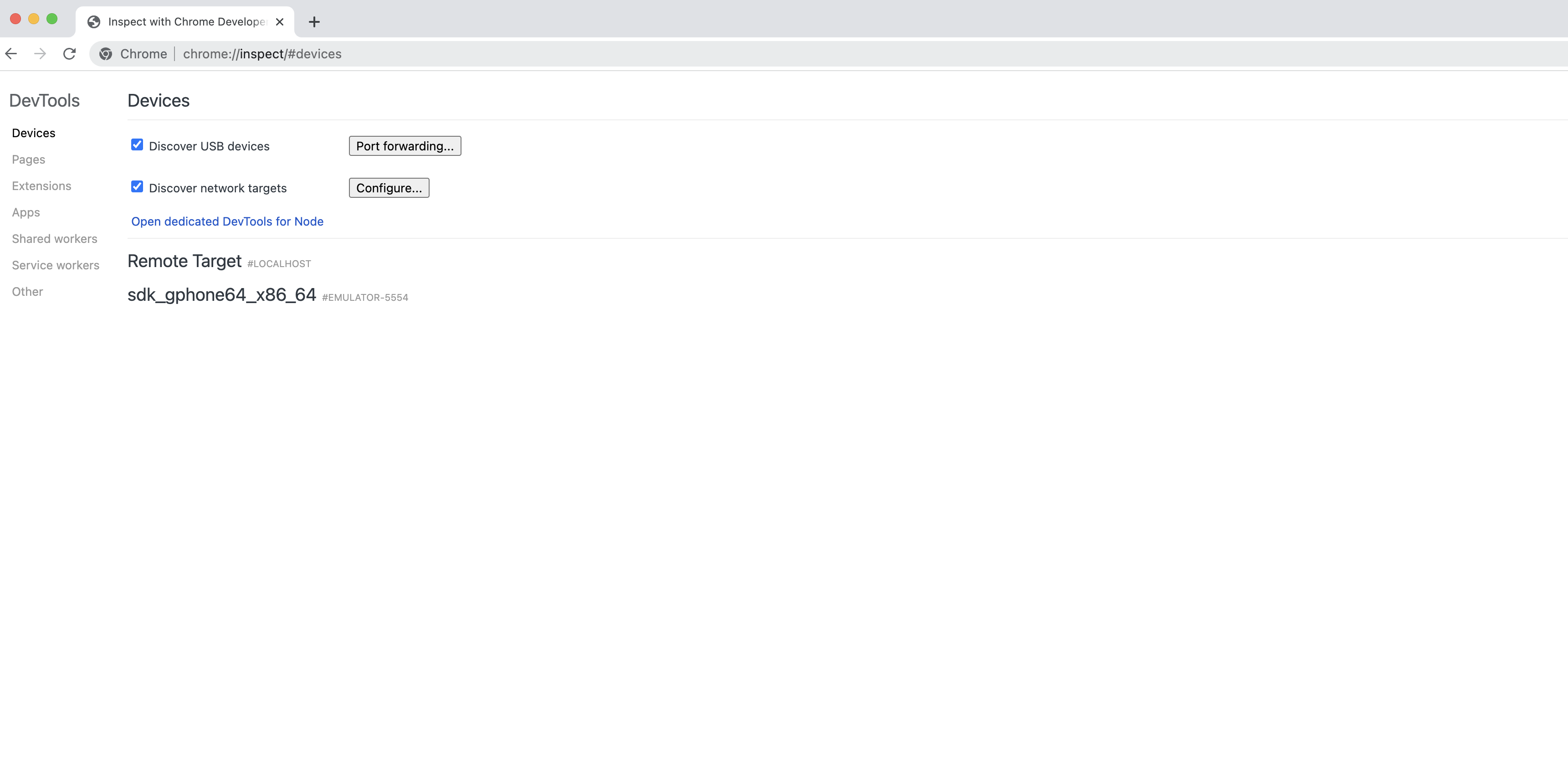Screen dimensions: 1568x783
Task: Close the Inspect with Chrome Developer tab
Action: tap(280, 22)
